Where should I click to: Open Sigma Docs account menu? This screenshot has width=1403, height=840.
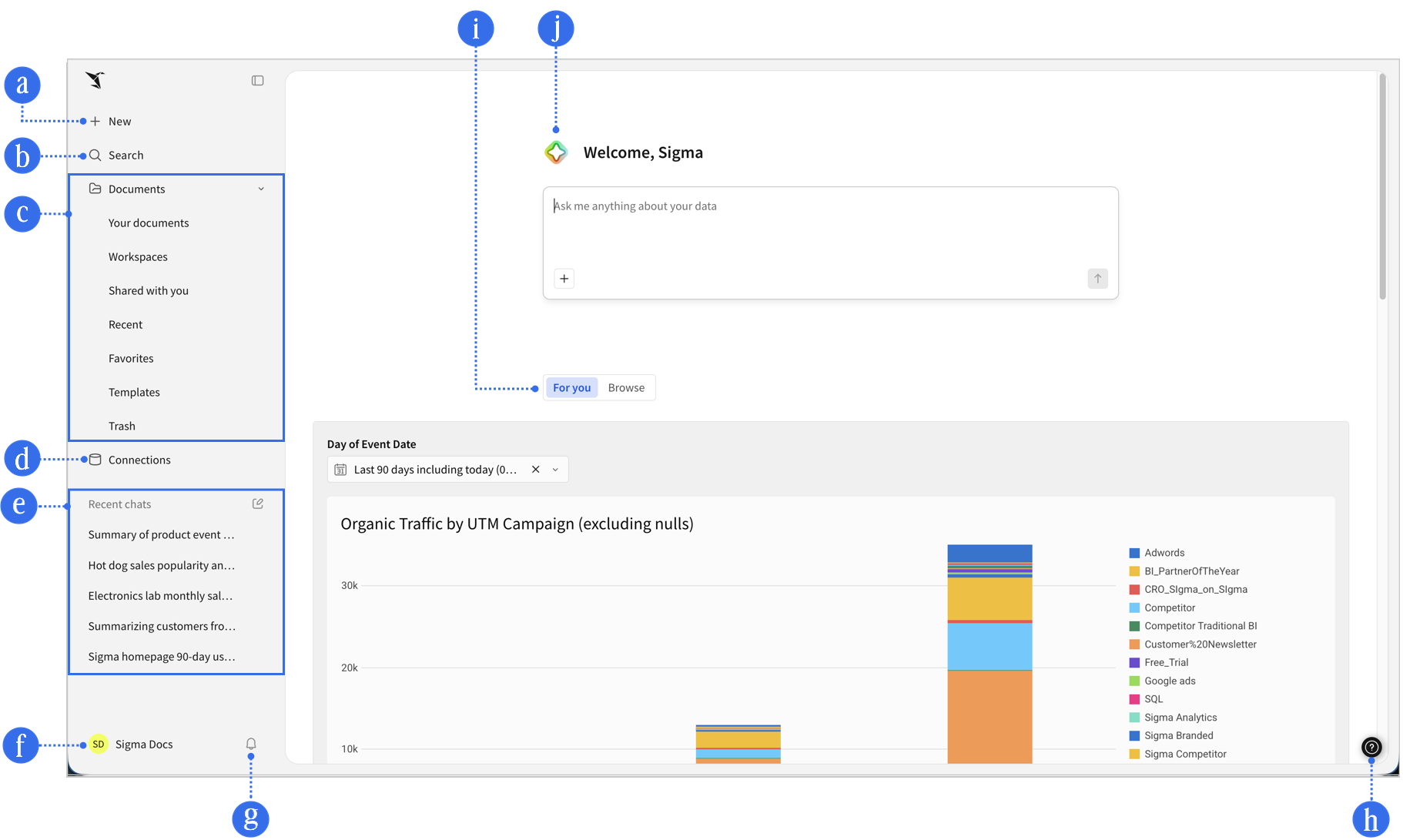144,745
